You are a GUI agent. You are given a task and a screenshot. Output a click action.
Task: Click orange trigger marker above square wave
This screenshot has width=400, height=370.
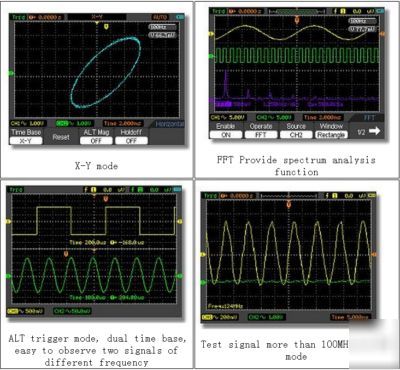pyautogui.click(x=105, y=199)
